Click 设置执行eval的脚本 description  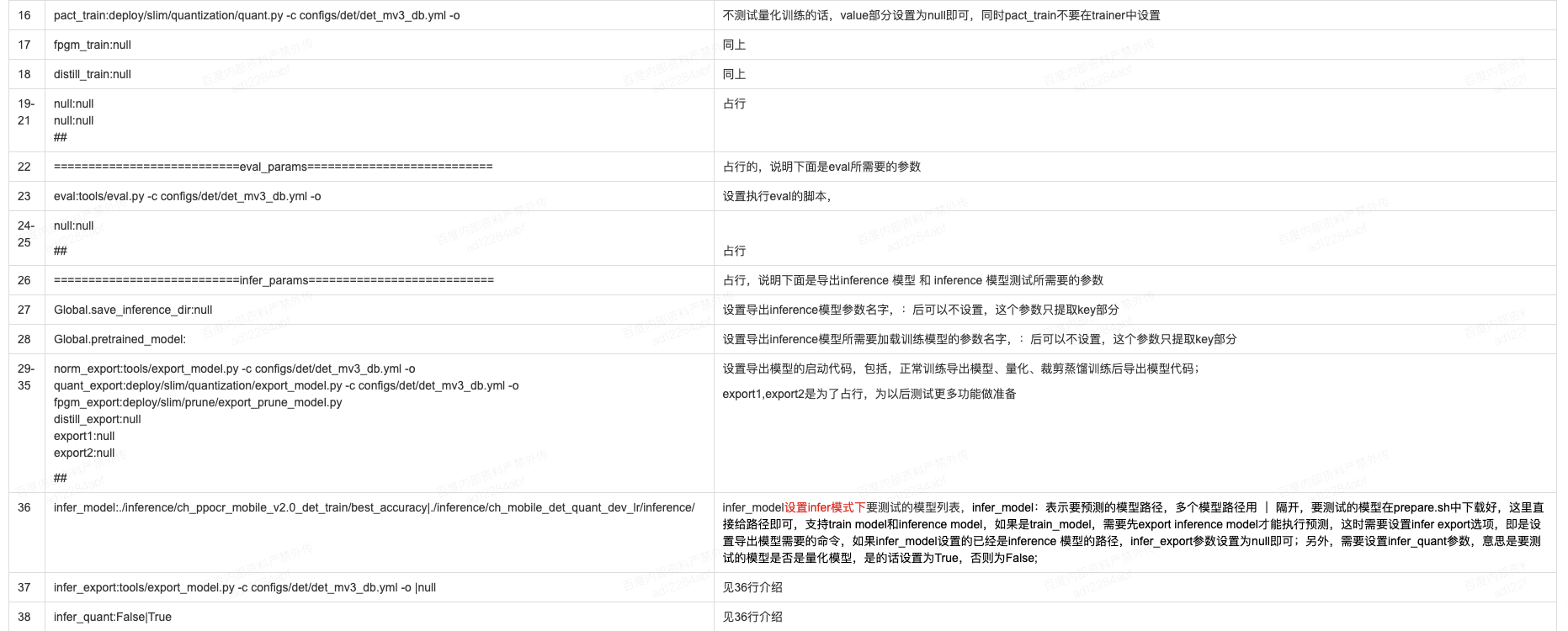(777, 196)
